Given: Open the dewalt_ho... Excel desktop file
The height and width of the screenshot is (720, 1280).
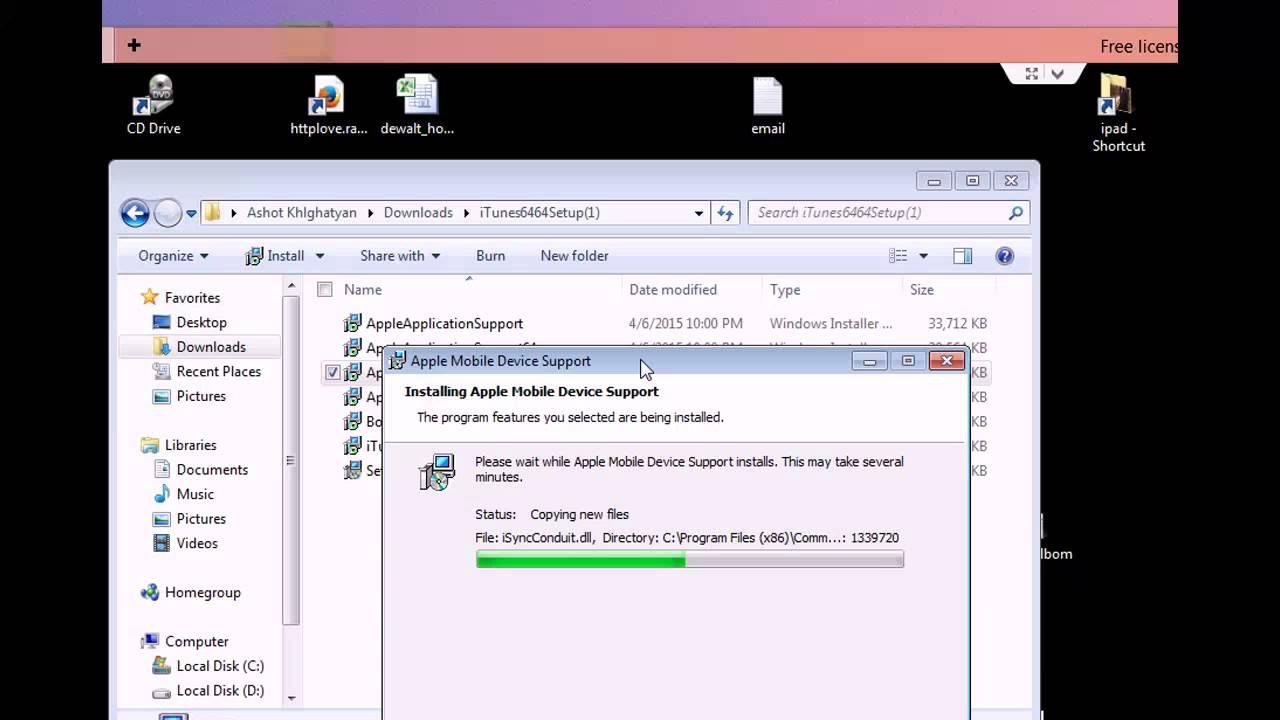Looking at the screenshot, I should point(417,105).
